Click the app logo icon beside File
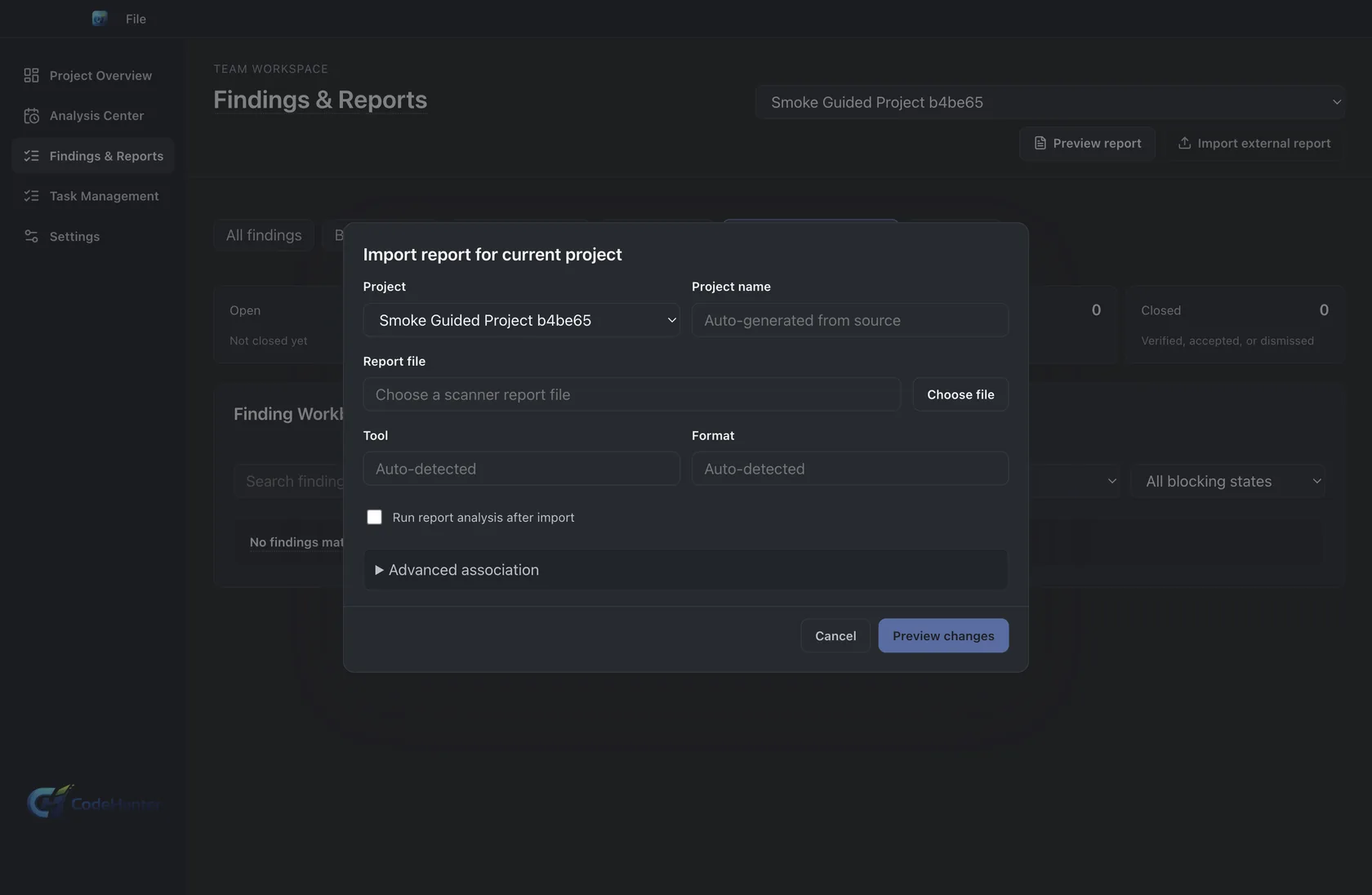This screenshot has height=895, width=1372. [100, 18]
